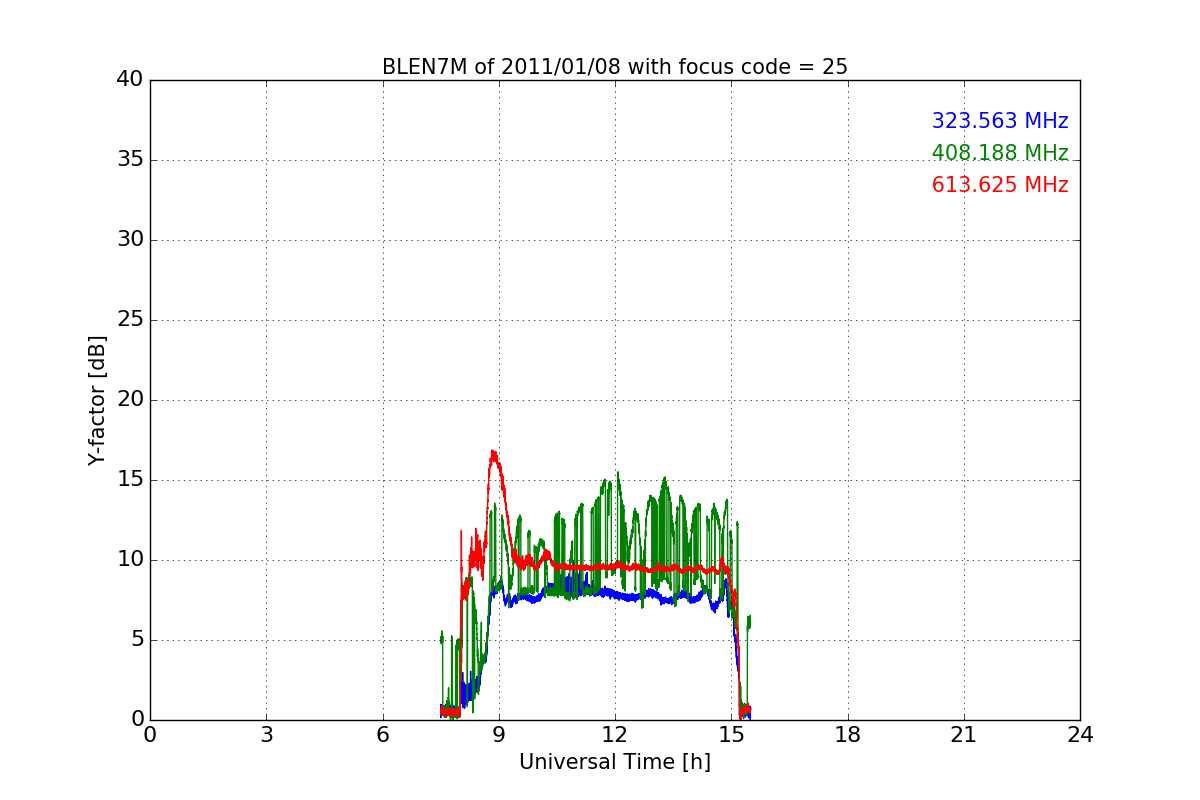The height and width of the screenshot is (800, 1200).
Task: Click the y-axis tick label 35
Action: tap(130, 160)
